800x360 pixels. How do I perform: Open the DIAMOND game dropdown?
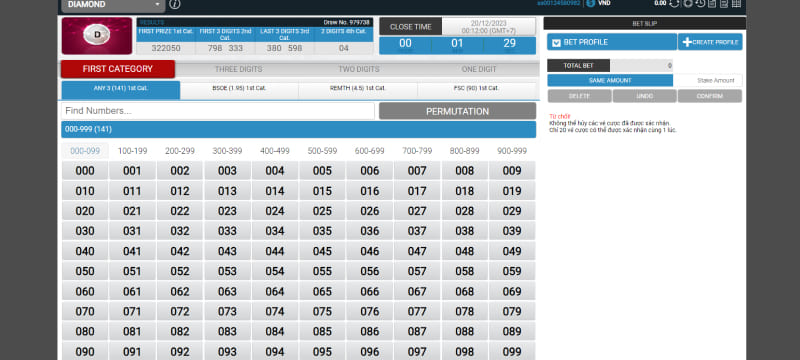(x=113, y=5)
